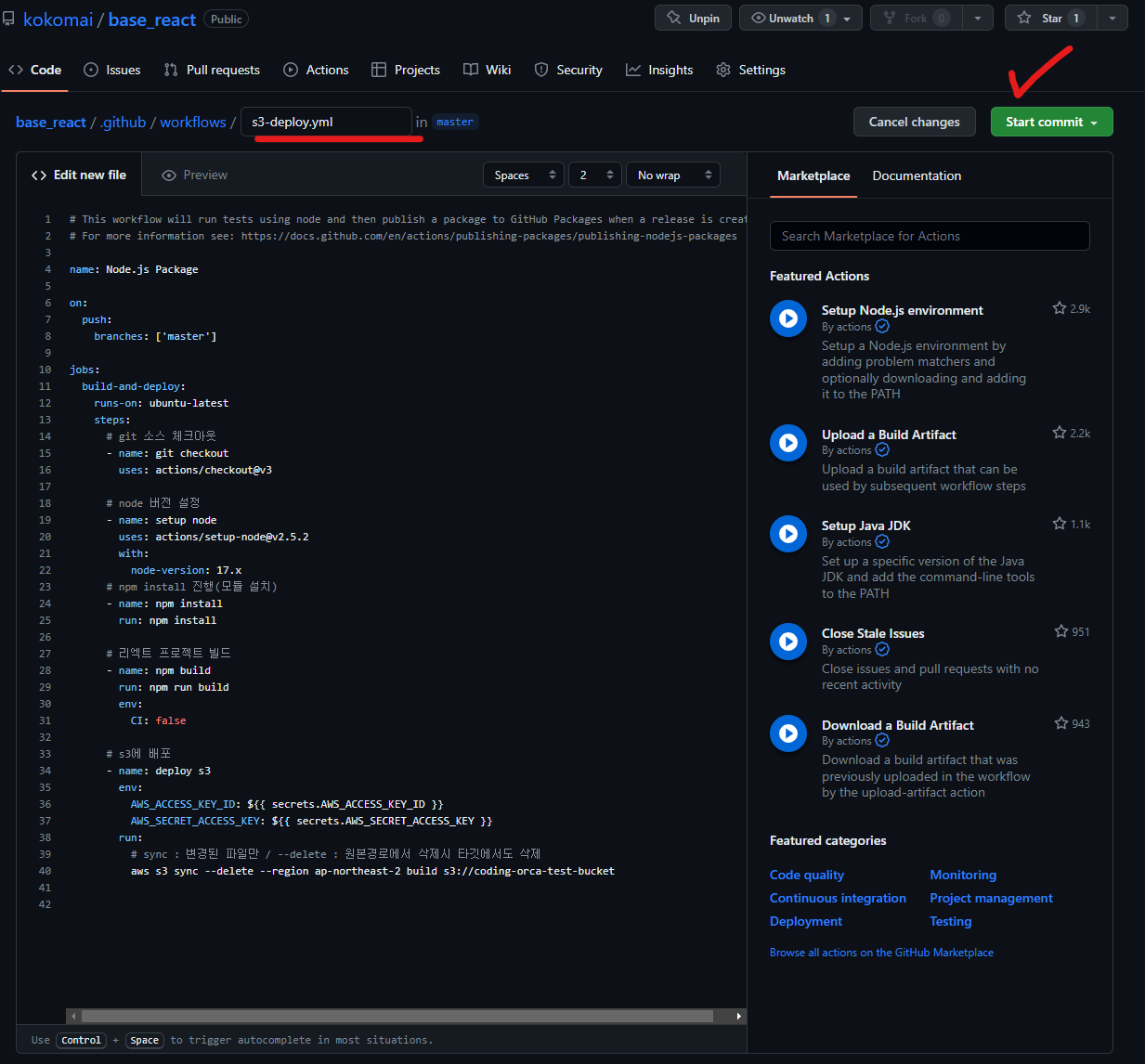
Task: Open the Deployment category
Action: 806,921
